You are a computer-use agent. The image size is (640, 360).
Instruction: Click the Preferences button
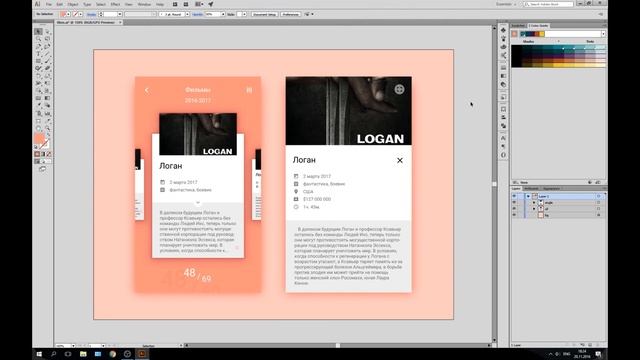tap(291, 14)
